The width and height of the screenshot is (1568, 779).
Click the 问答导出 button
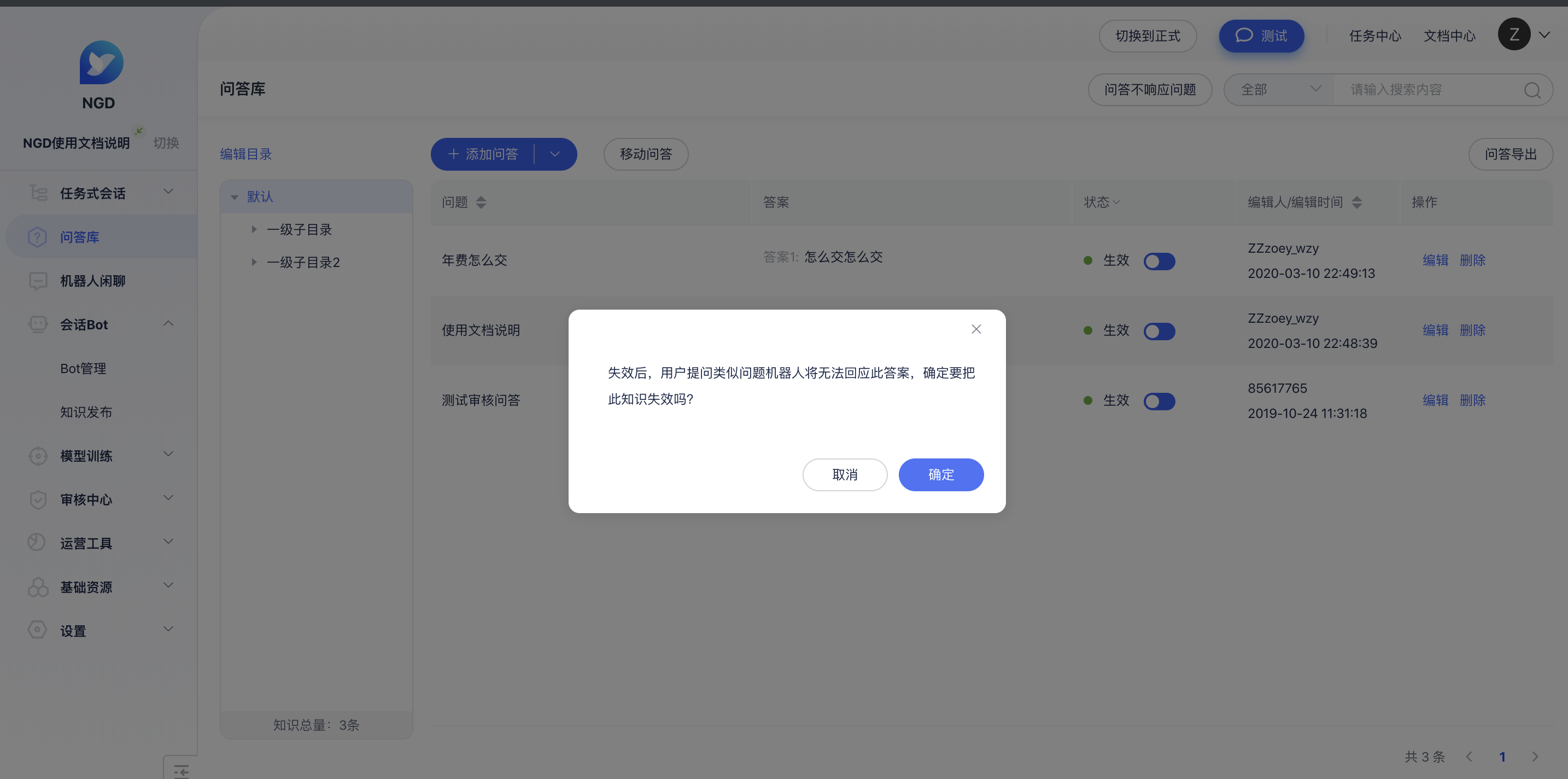pyautogui.click(x=1511, y=154)
